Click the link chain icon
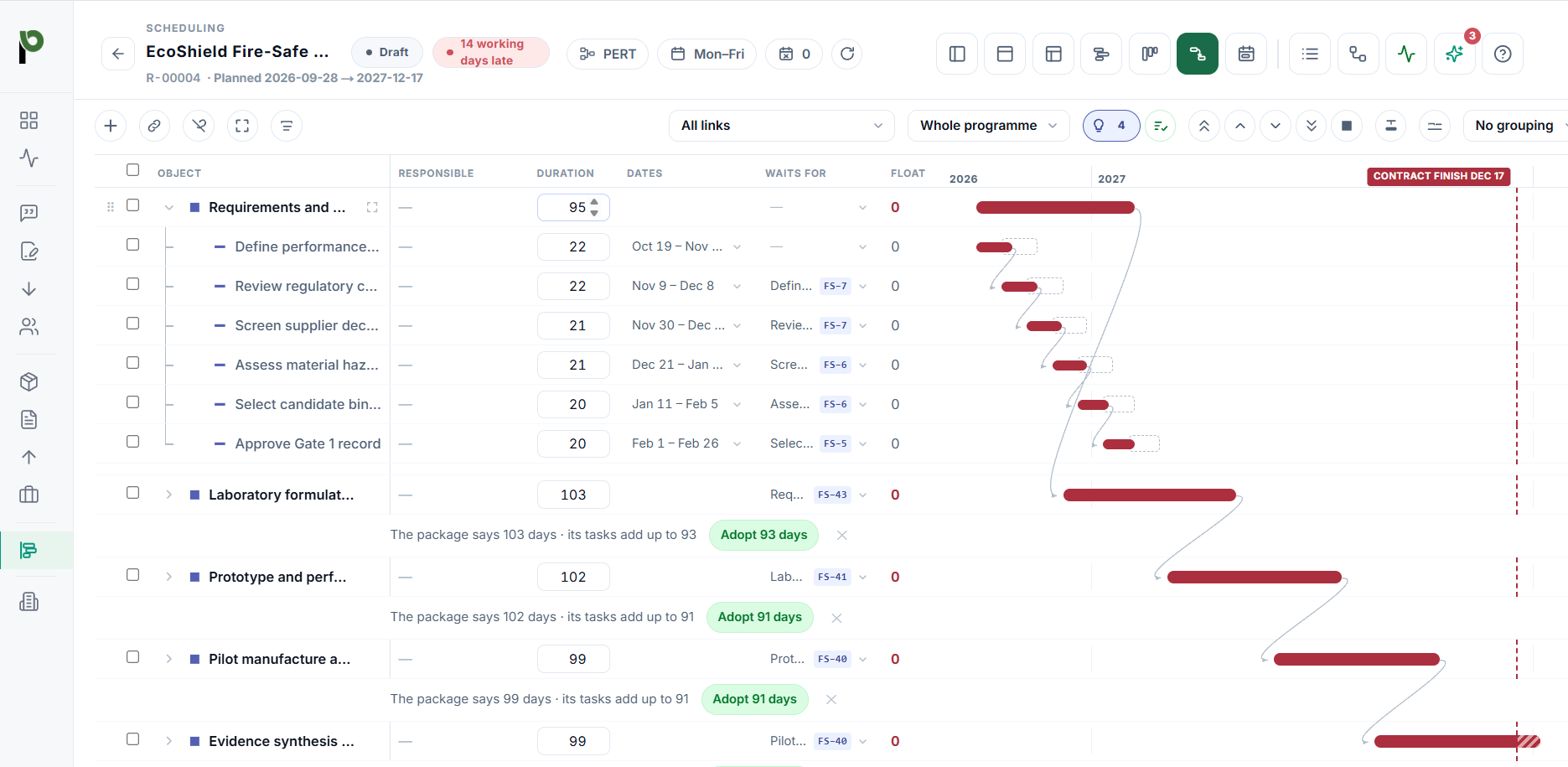The height and width of the screenshot is (767, 1568). pyautogui.click(x=154, y=126)
